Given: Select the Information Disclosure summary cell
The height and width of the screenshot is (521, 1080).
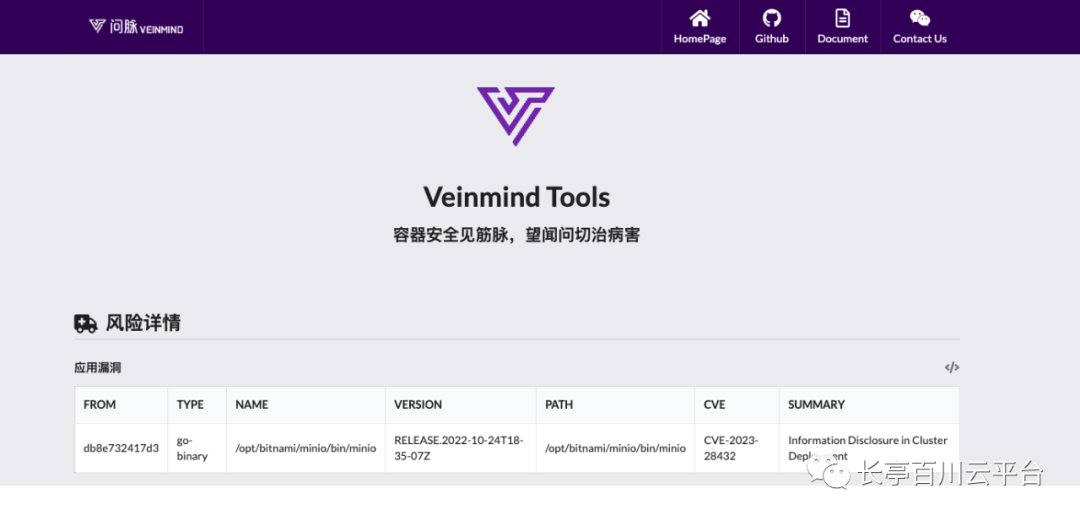Looking at the screenshot, I should click(869, 448).
